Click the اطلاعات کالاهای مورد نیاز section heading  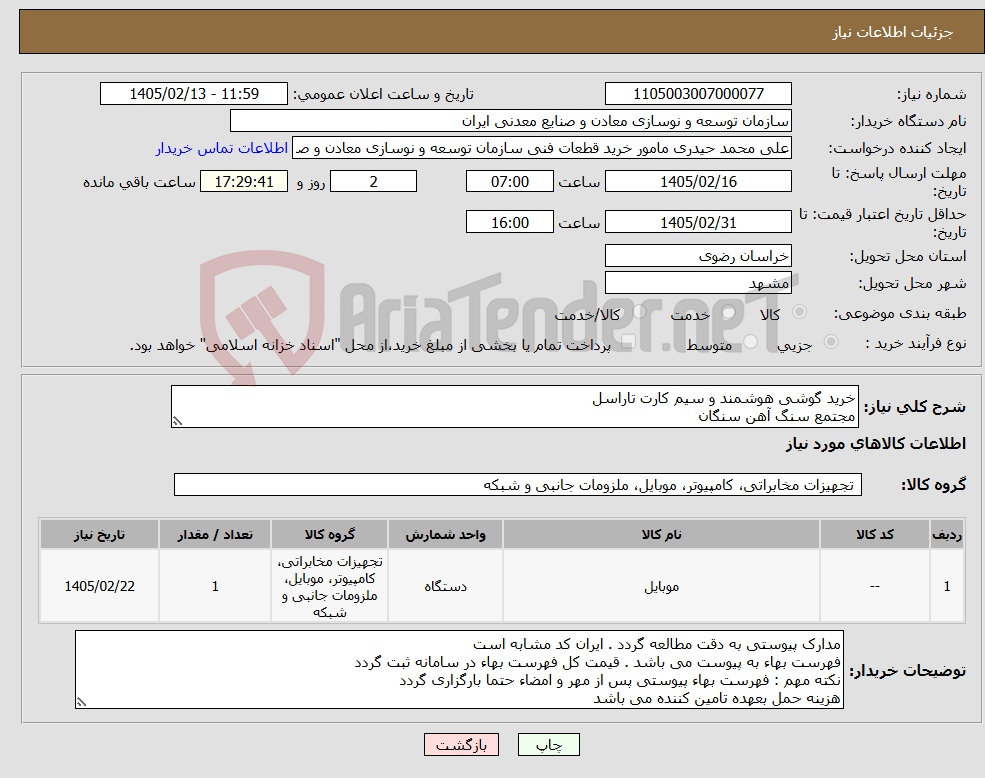point(876,444)
